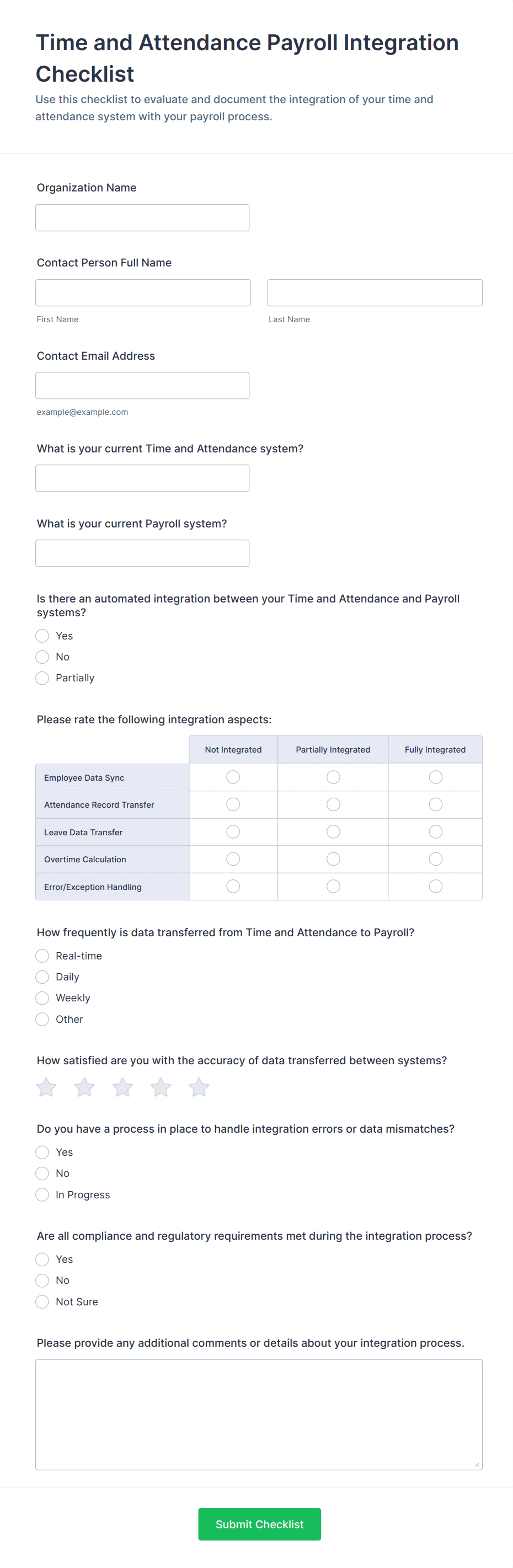Choose Partially for automated integration
Image resolution: width=513 pixels, height=1568 pixels.
(42, 678)
